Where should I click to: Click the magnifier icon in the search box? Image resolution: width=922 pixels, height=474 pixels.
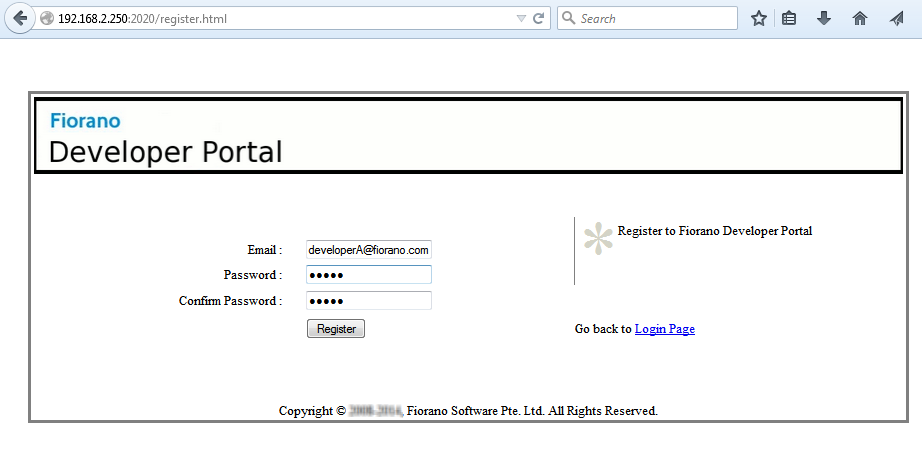(569, 18)
